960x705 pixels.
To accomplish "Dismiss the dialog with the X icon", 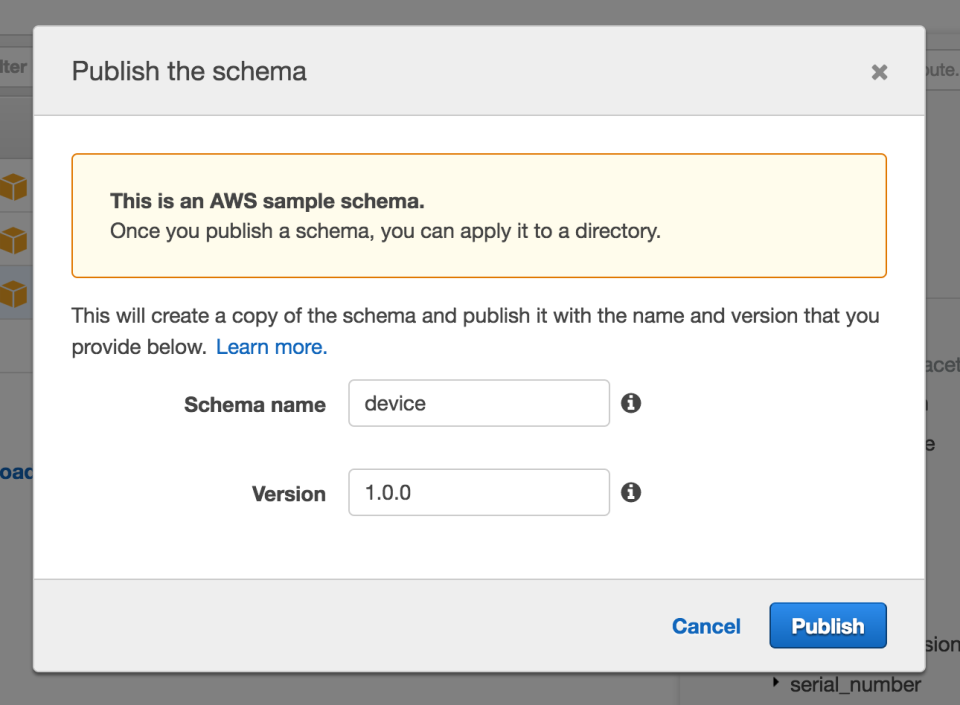I will click(x=879, y=71).
